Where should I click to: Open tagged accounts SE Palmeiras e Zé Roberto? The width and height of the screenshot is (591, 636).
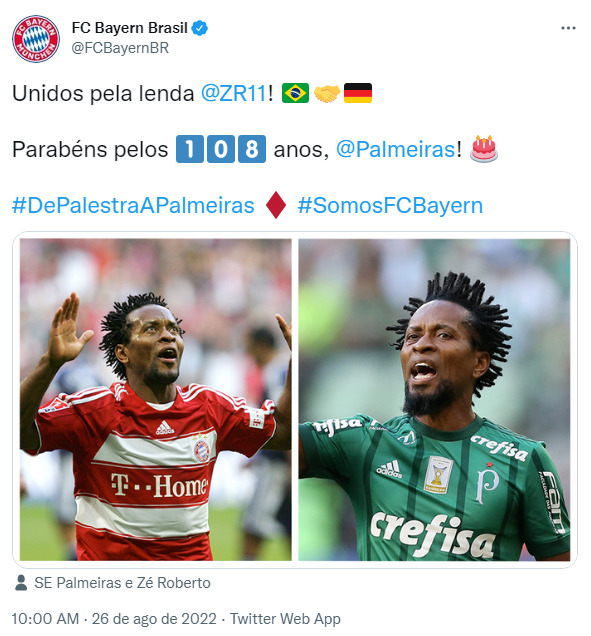(x=122, y=583)
